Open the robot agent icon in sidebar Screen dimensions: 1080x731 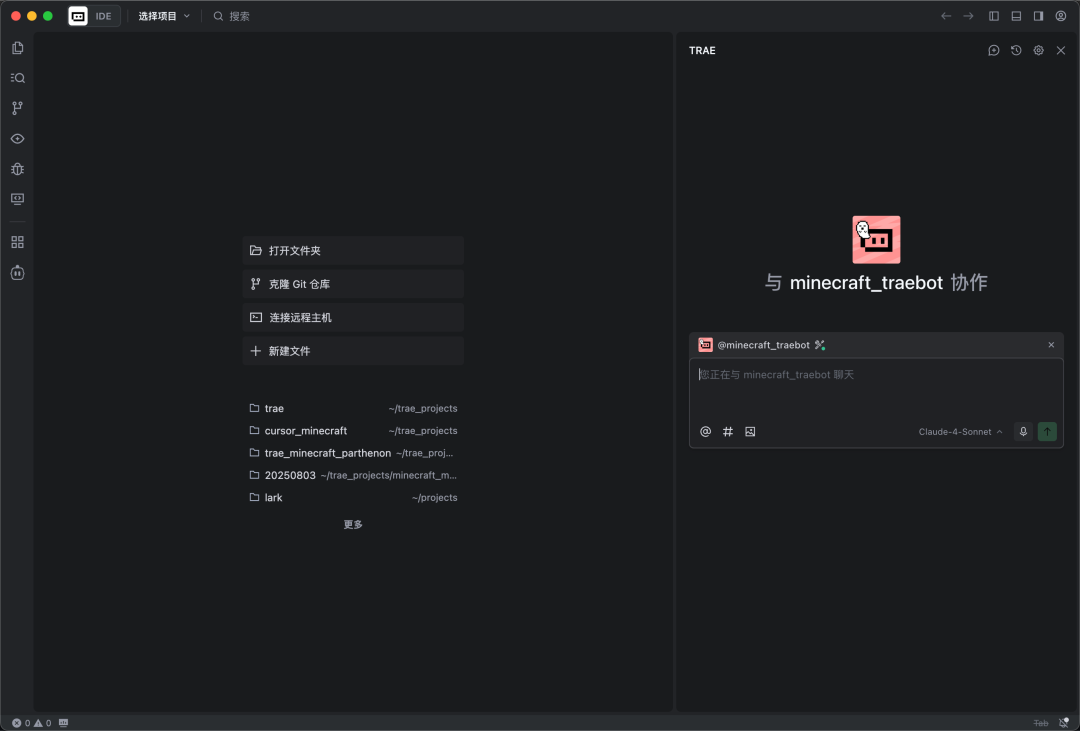click(18, 273)
